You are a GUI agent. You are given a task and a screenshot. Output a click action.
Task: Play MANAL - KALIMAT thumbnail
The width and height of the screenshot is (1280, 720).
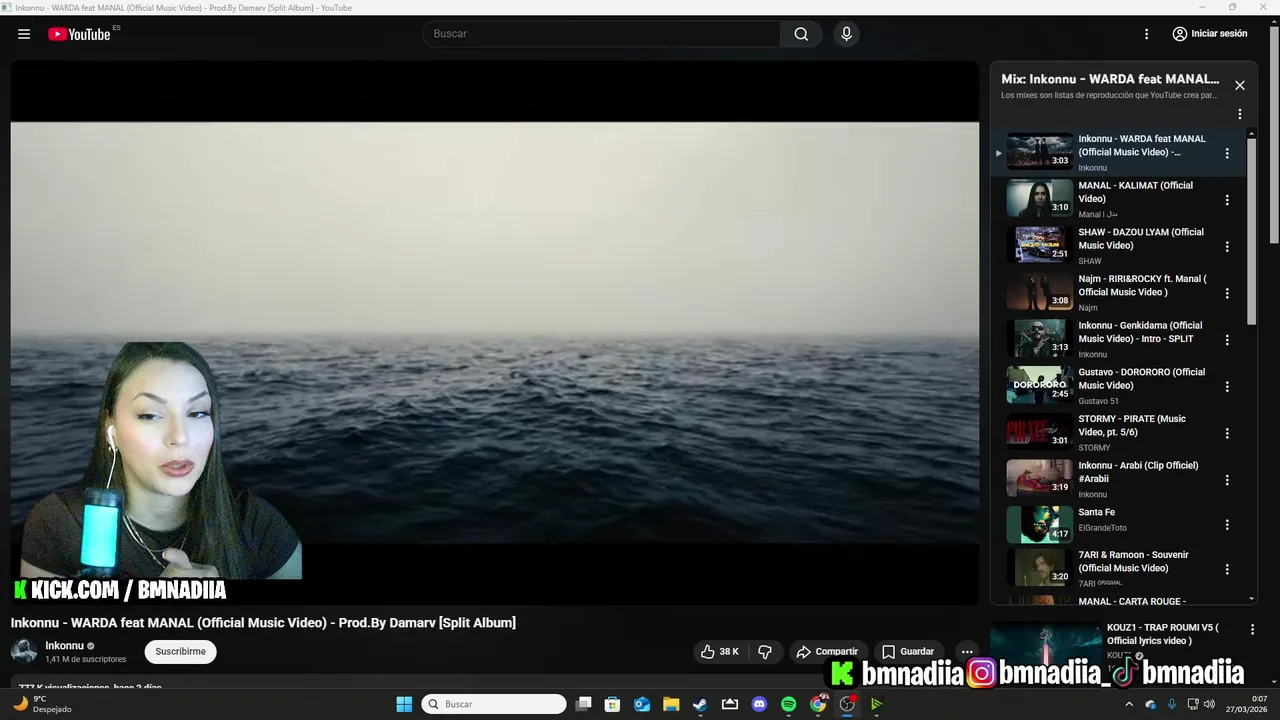point(1039,198)
